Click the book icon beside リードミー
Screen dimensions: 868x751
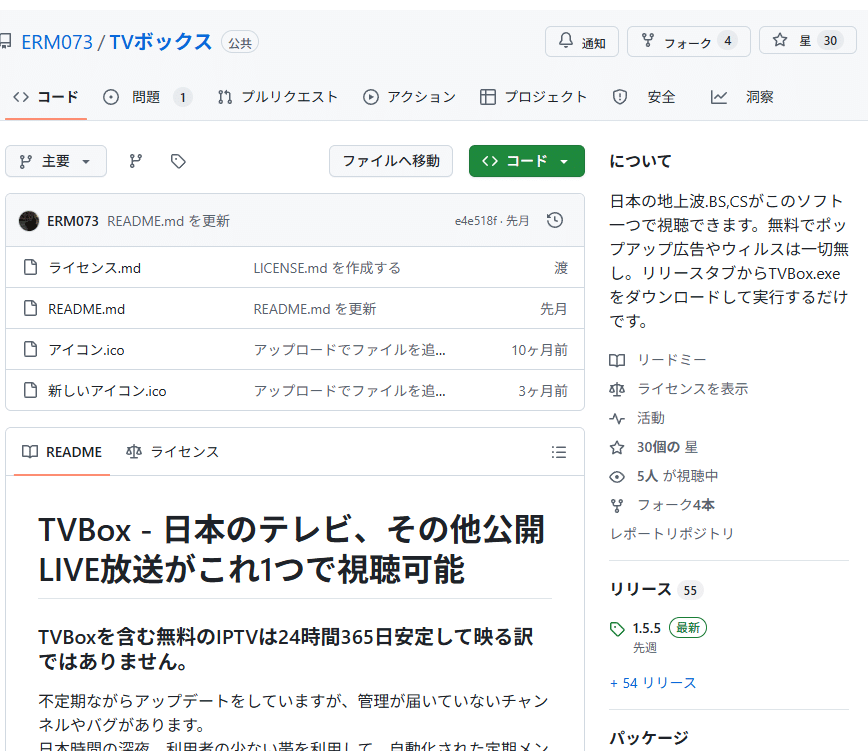pyautogui.click(x=617, y=360)
